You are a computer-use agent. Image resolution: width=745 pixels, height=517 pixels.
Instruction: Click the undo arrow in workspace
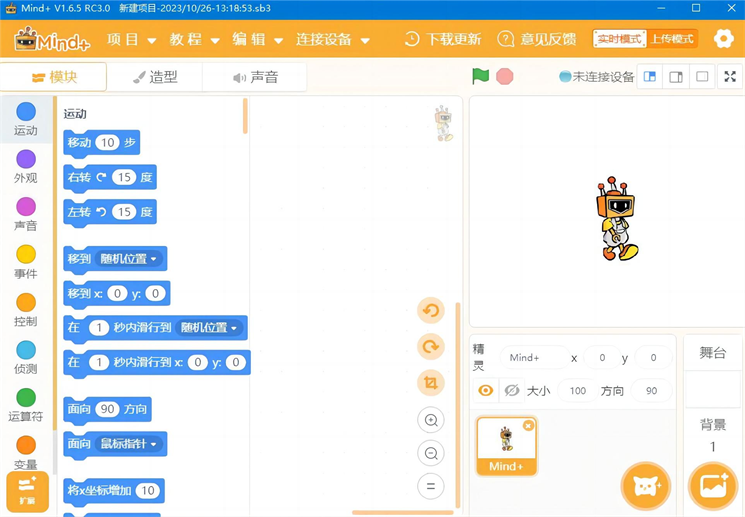tap(431, 311)
